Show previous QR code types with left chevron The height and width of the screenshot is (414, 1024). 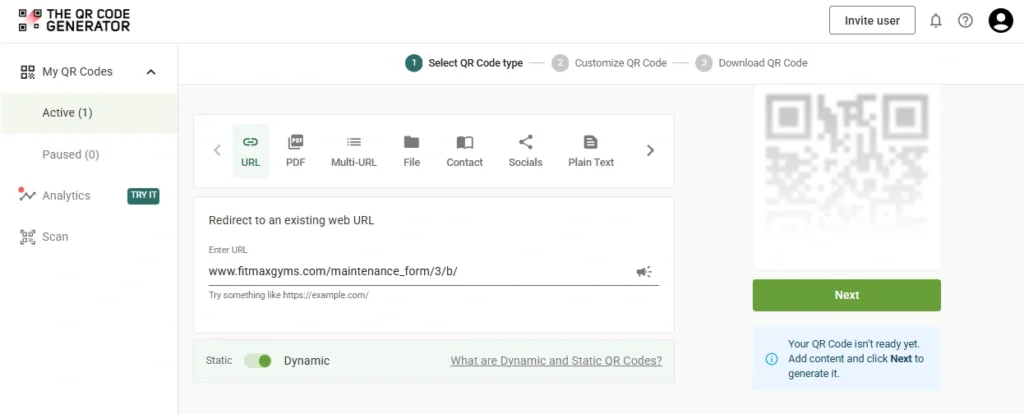217,150
